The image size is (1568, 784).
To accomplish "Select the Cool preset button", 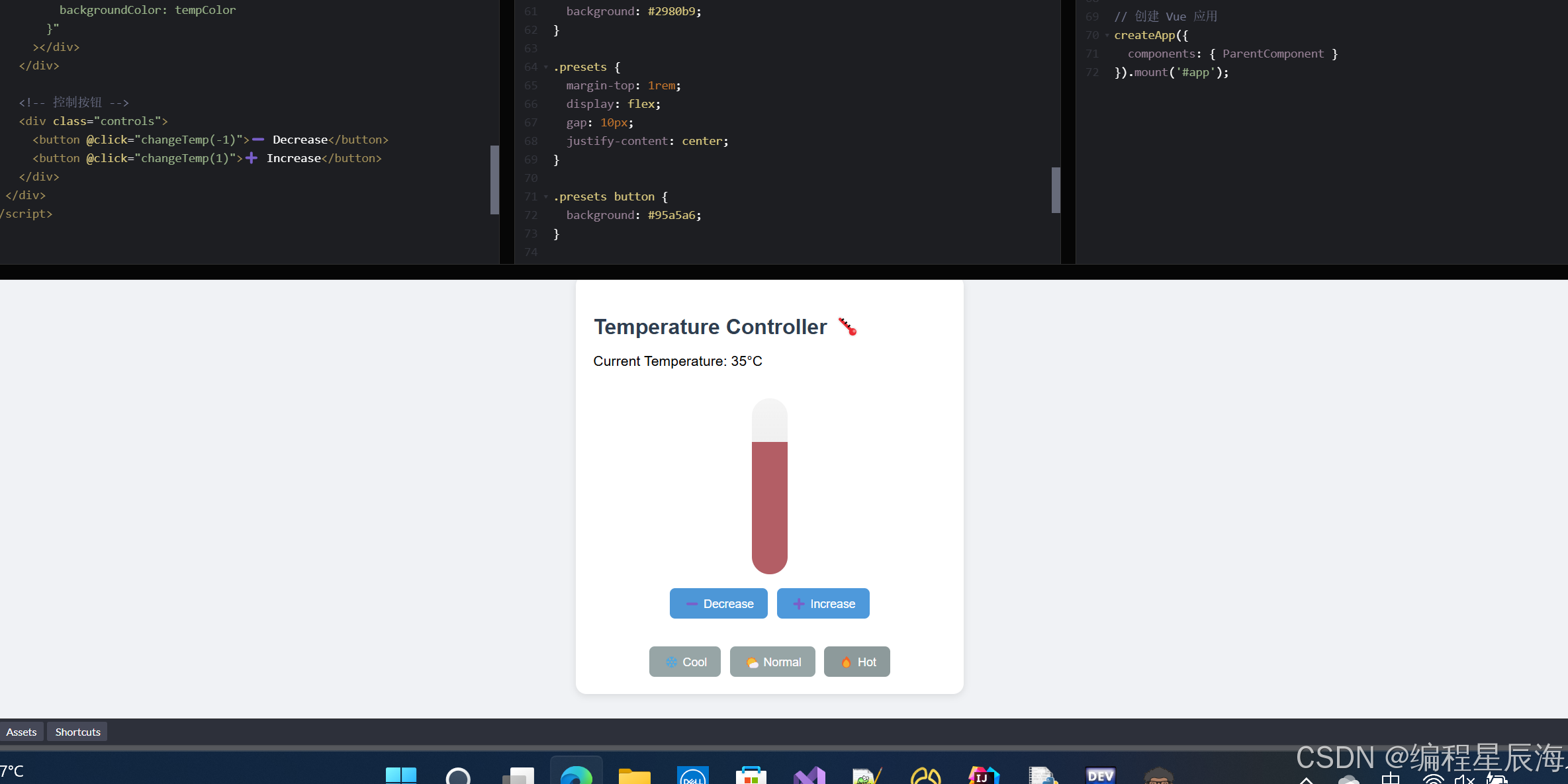I will (684, 662).
